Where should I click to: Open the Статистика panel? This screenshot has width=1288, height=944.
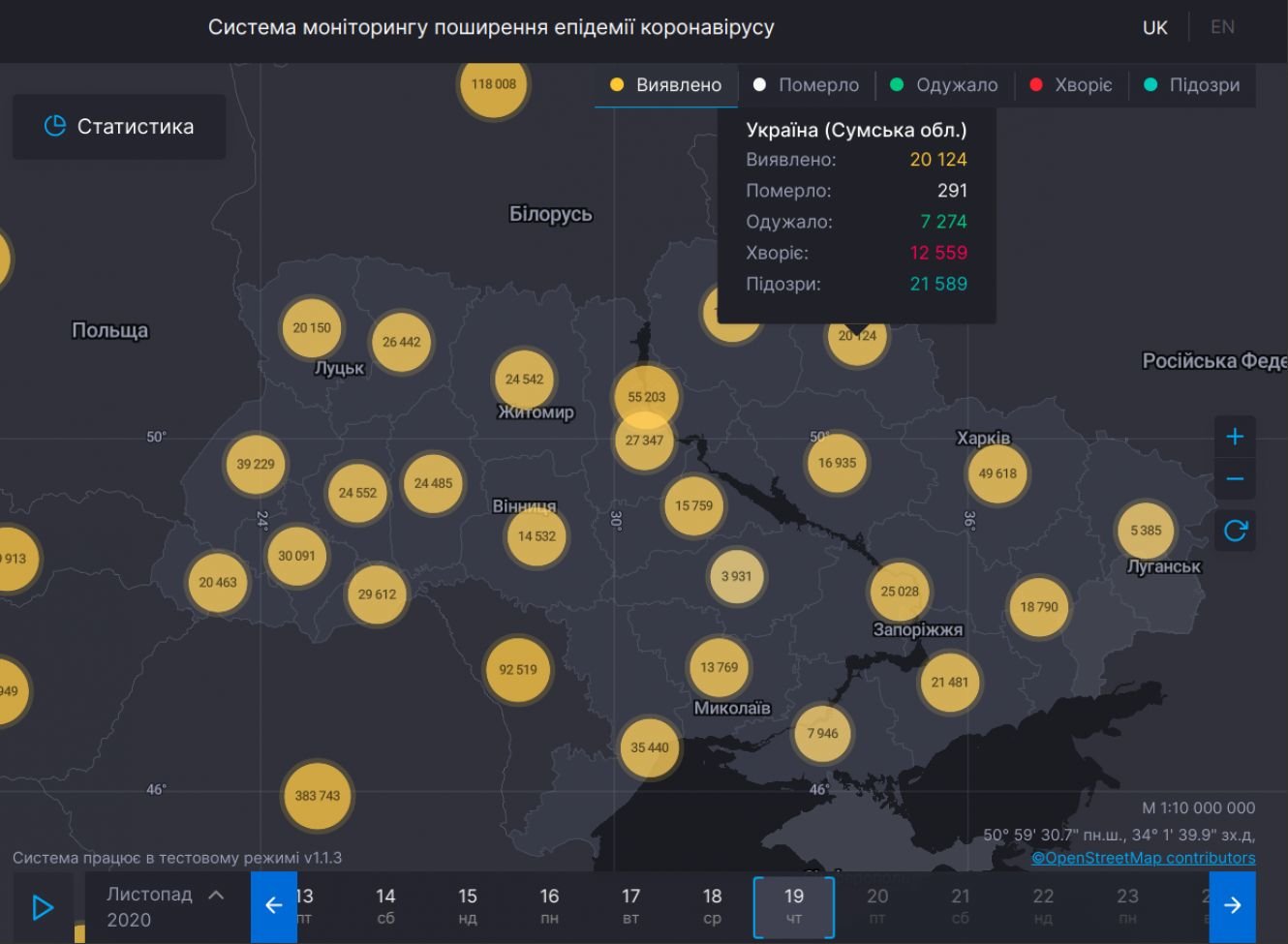click(119, 127)
